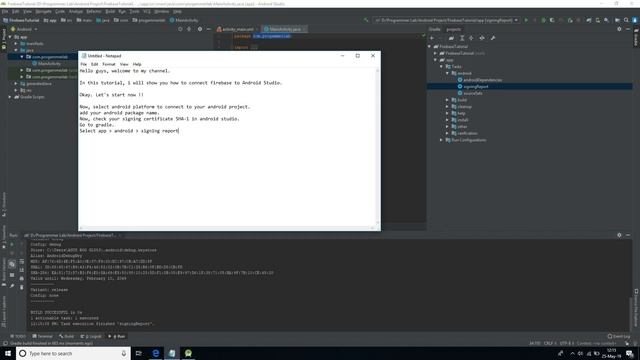Viewport: 640px width, 360px height.
Task: Click the wrench Gradle settings icon
Action: click(x=493, y=38)
